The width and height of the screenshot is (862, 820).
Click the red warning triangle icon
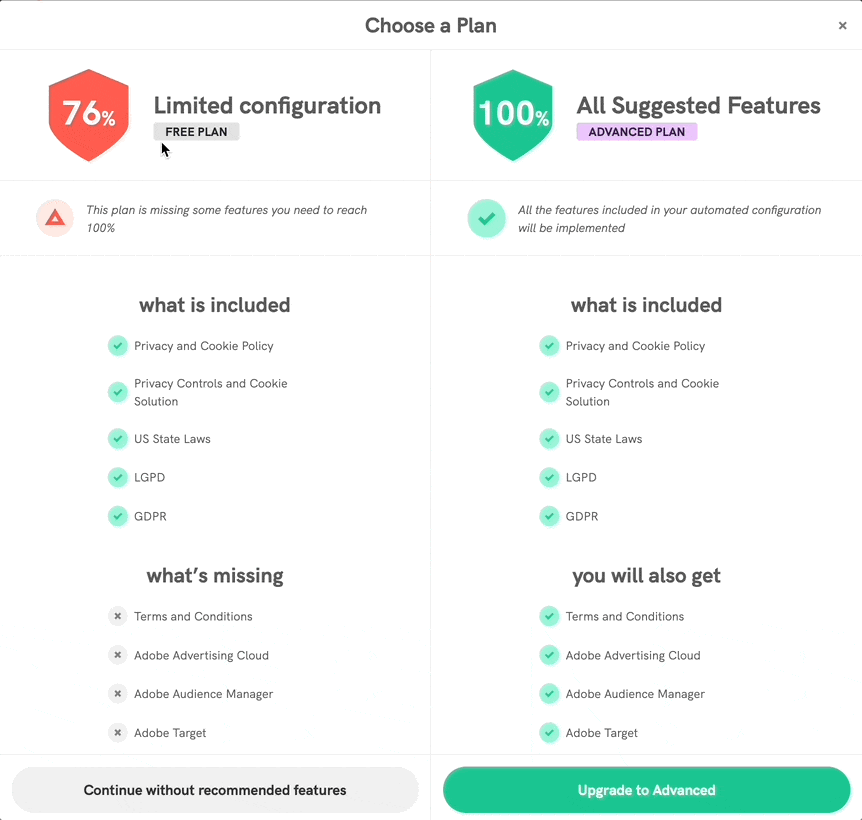[55, 218]
